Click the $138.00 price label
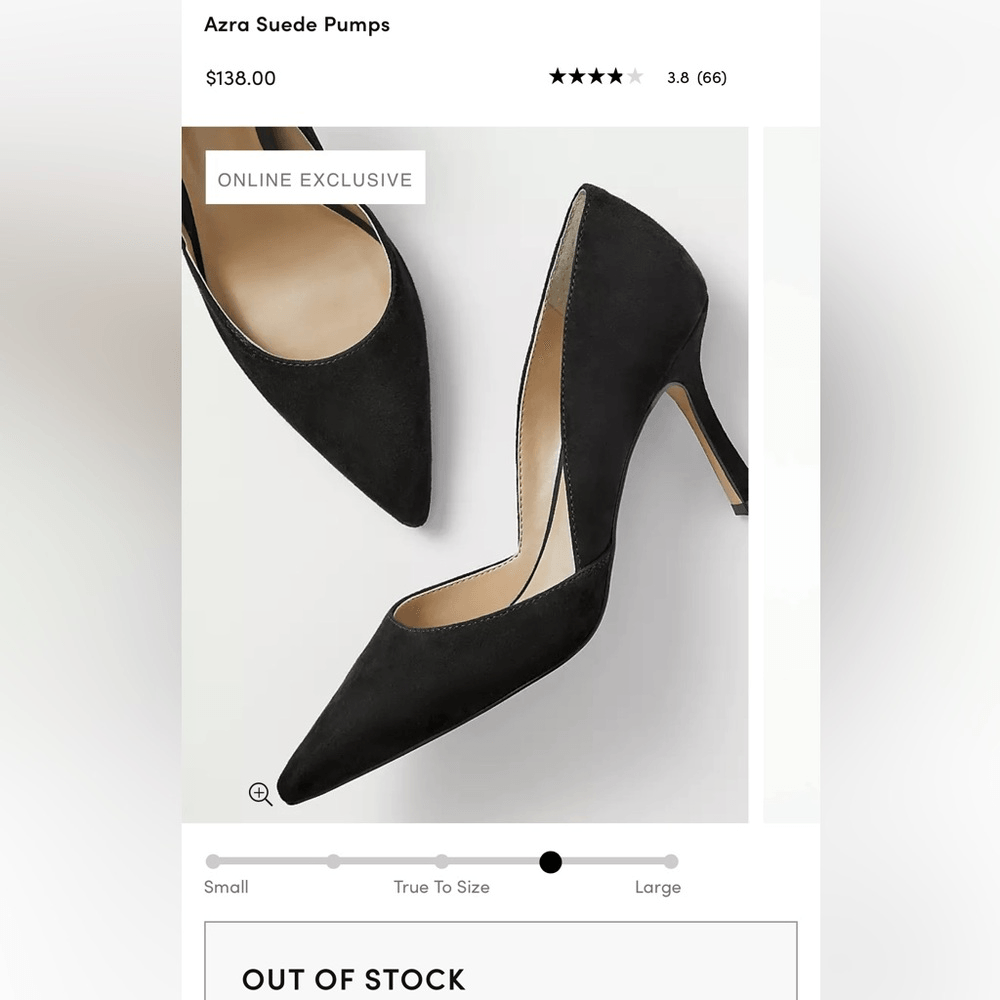Image resolution: width=1000 pixels, height=1000 pixels. (x=240, y=78)
